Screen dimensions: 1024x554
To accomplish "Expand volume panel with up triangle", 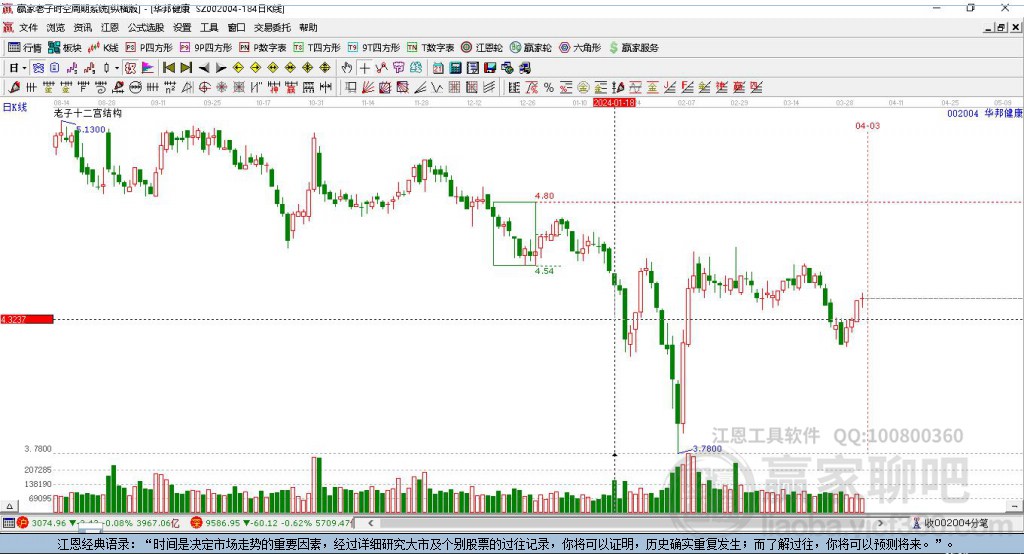I will (x=9, y=506).
